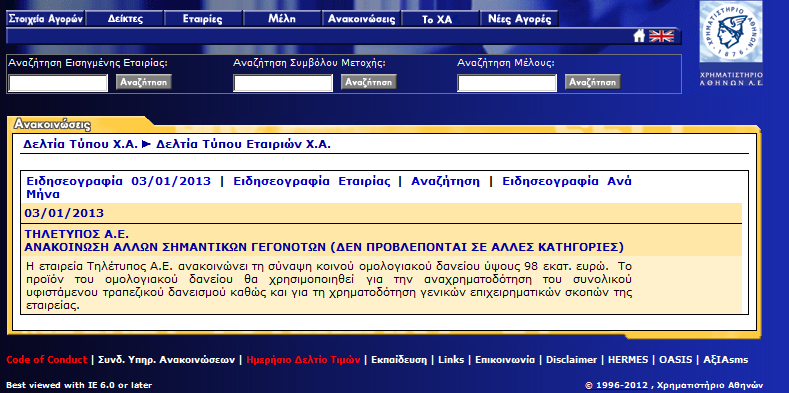Open the Μέλη menu
Screen dimensions: 789x393
point(282,19)
